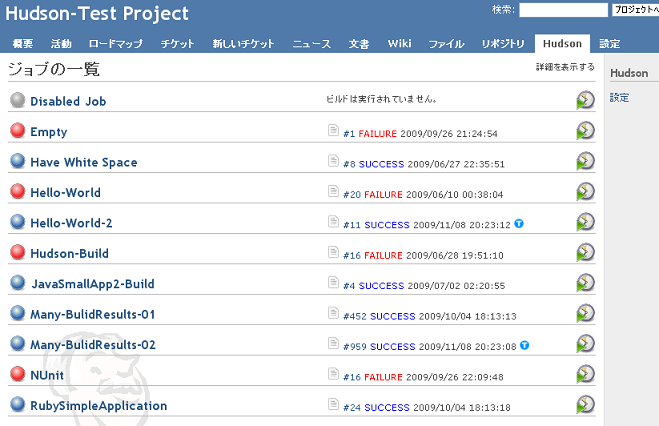Screen dimensions: 659x426
Task: Open build #959 SUCCESS link
Action: pos(379,347)
